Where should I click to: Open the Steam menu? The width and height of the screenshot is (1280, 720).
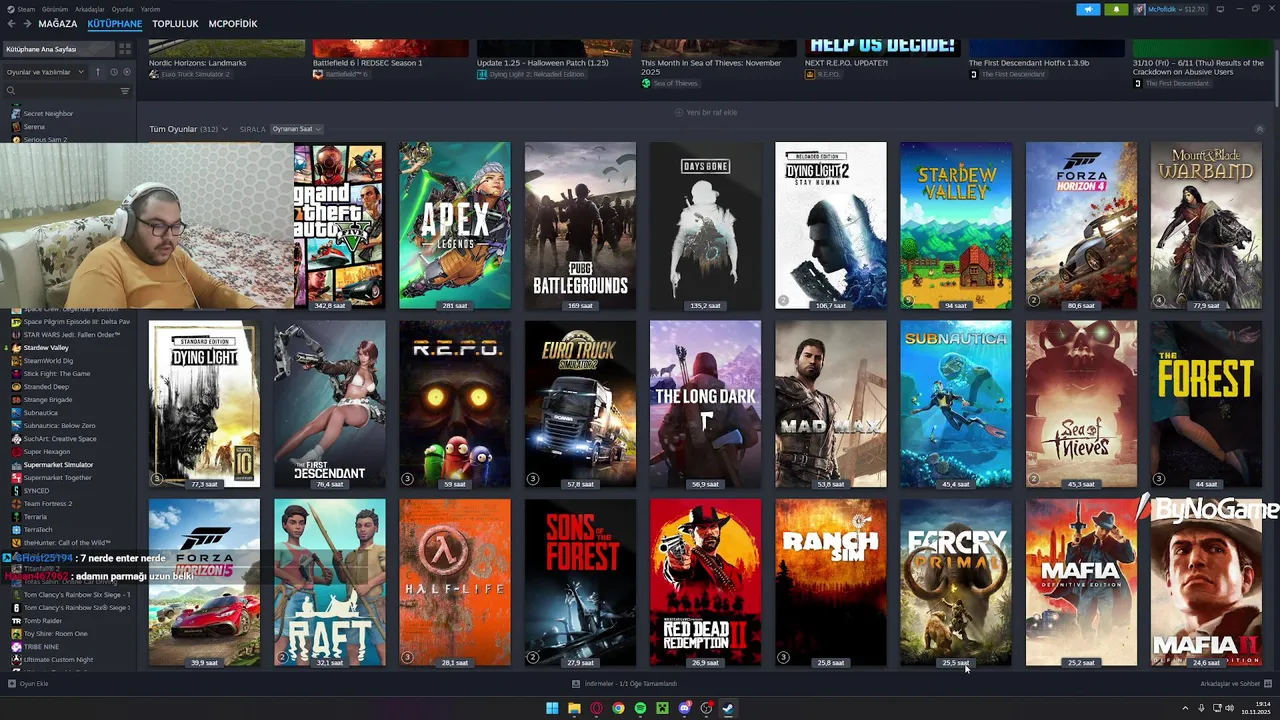[22, 9]
